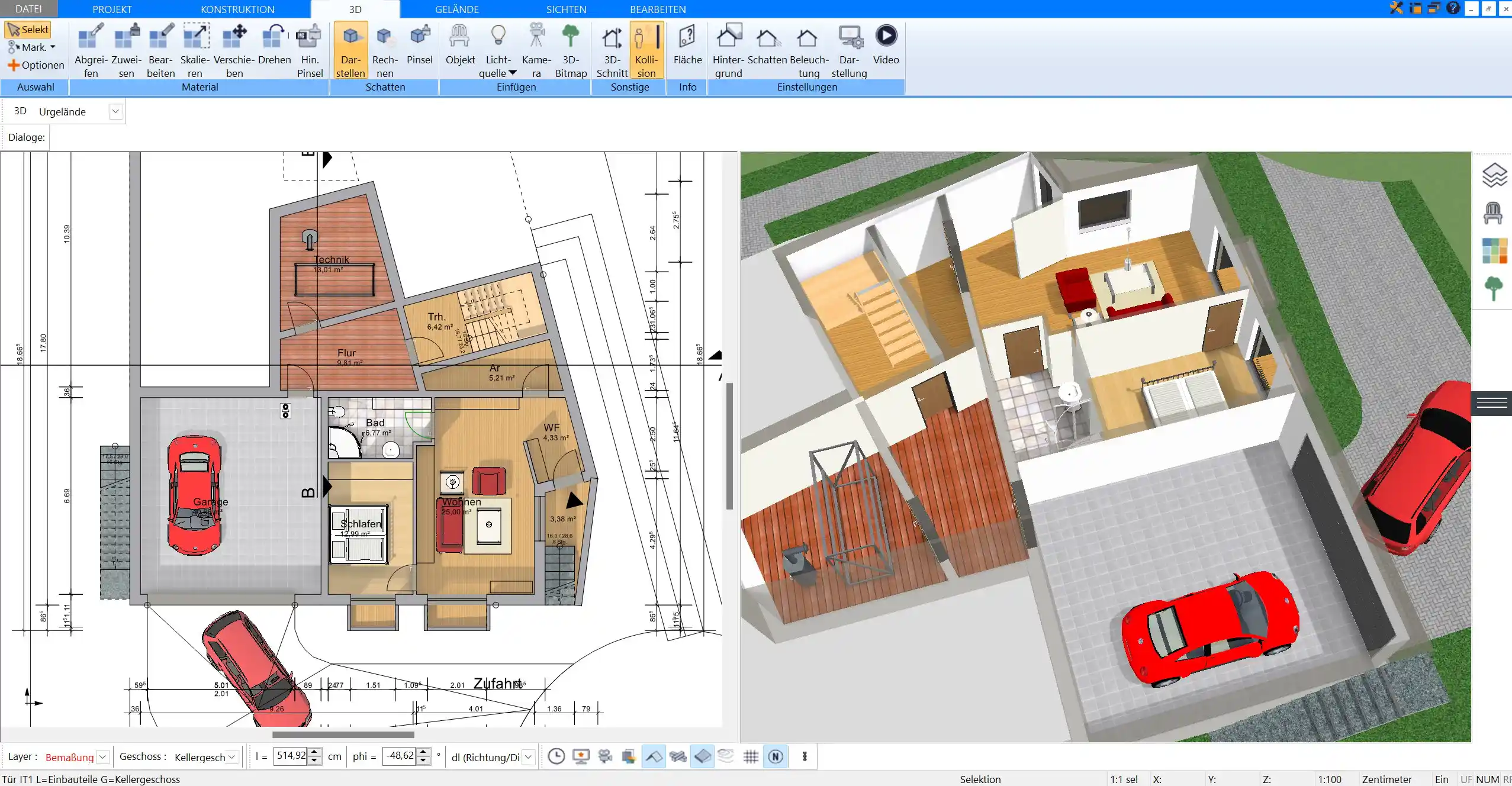The image size is (1512, 786).
Task: Open the layers panel in sidebar
Action: coord(1494,175)
